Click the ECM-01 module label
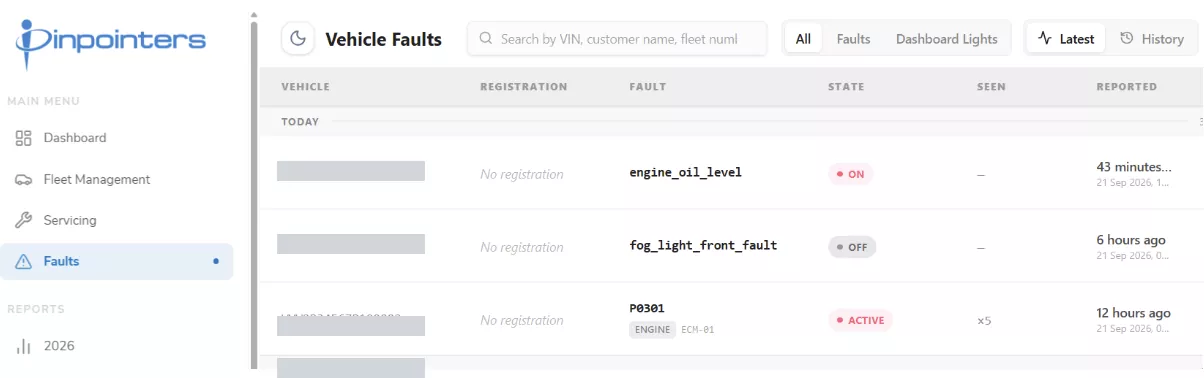Viewport: 1204px width, 378px height. coord(699,329)
